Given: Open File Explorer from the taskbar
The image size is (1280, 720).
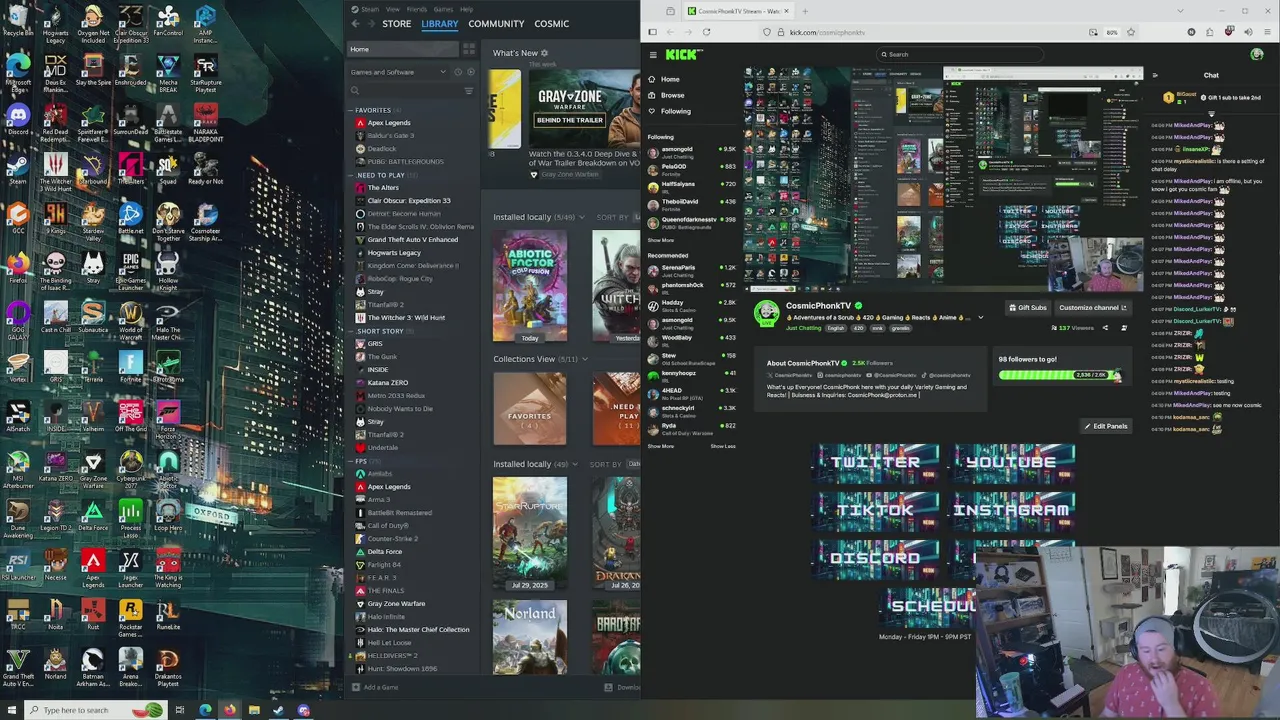Looking at the screenshot, I should (x=254, y=710).
